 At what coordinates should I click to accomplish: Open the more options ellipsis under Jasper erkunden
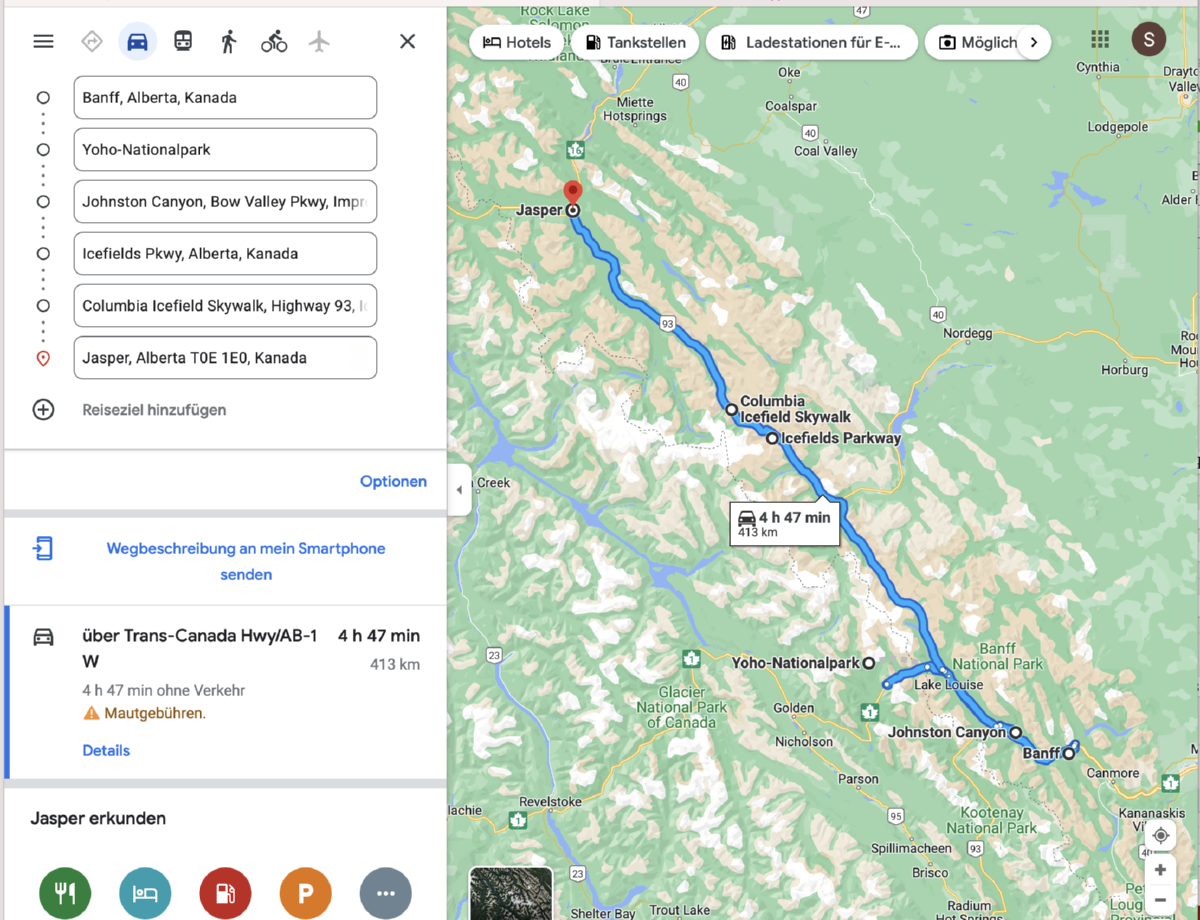(x=385, y=893)
